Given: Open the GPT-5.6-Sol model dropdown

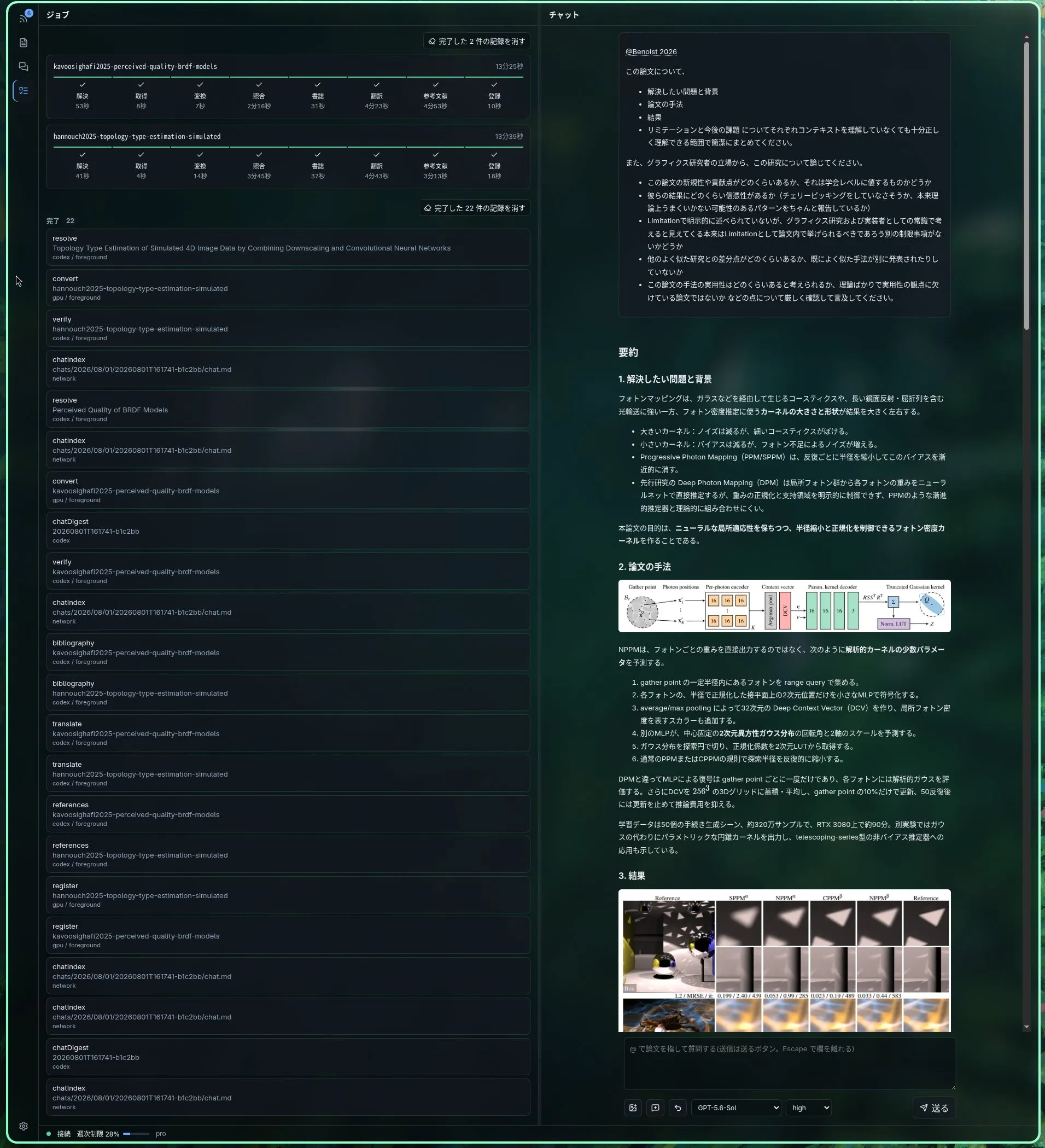Looking at the screenshot, I should click(x=736, y=1108).
